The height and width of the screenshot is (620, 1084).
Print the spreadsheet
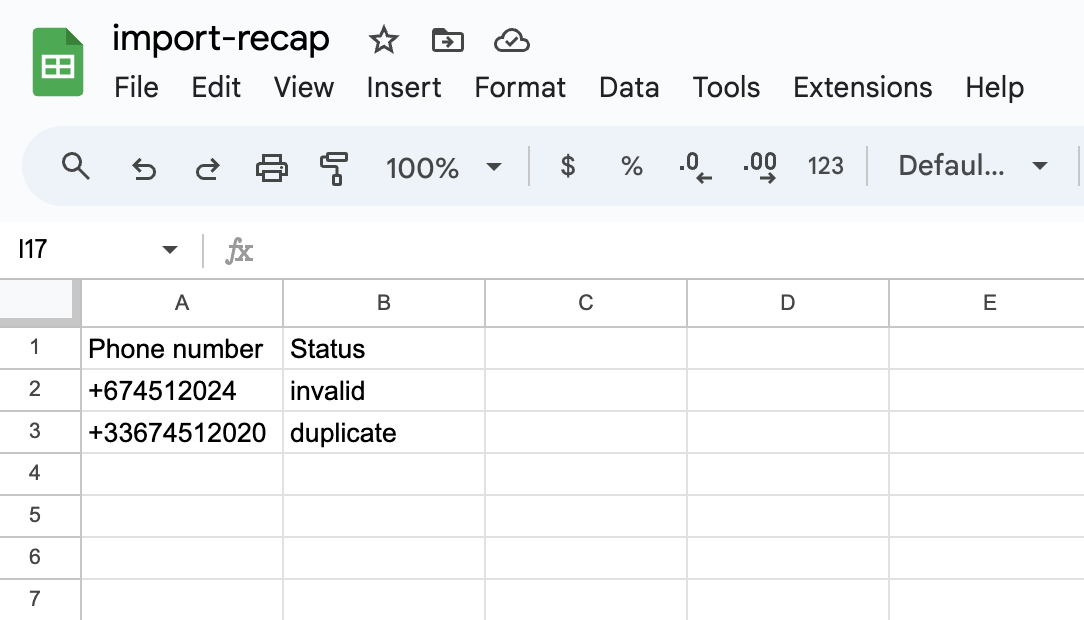point(272,167)
